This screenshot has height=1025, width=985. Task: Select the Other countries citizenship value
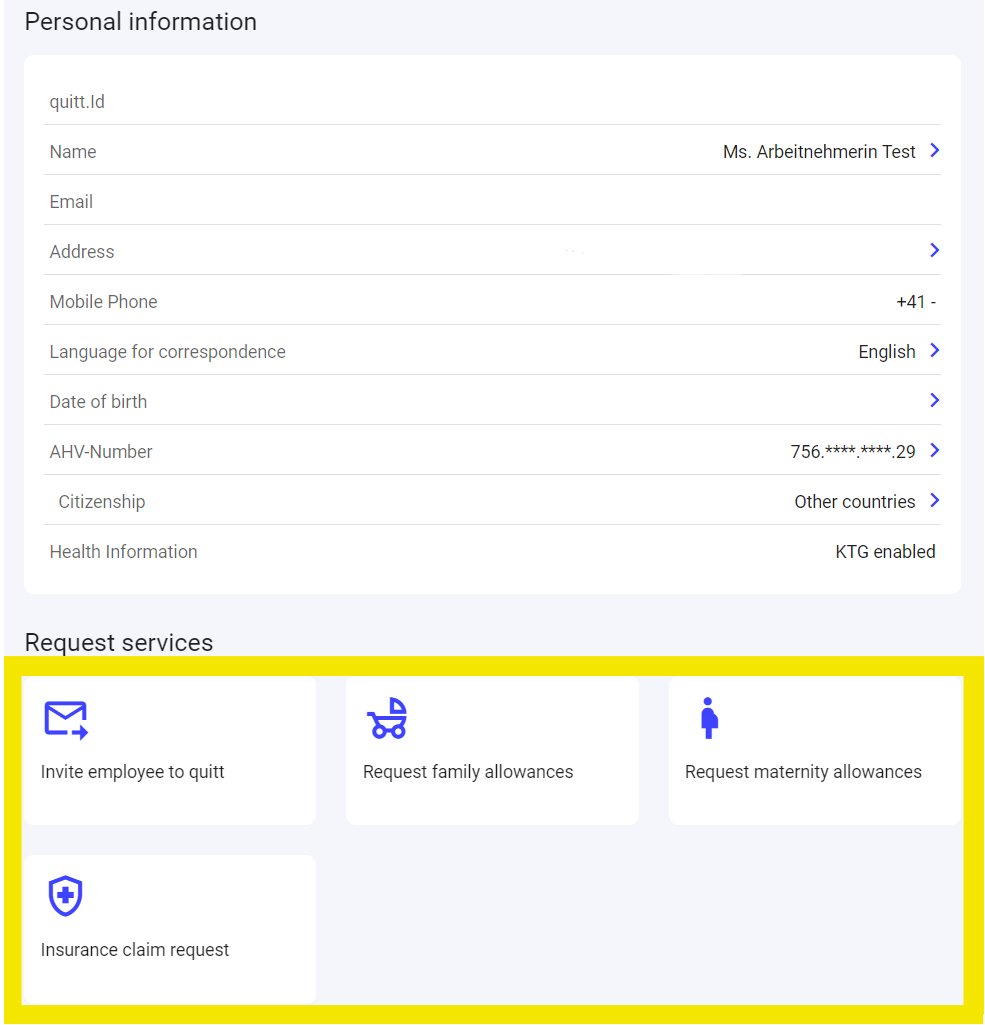854,502
